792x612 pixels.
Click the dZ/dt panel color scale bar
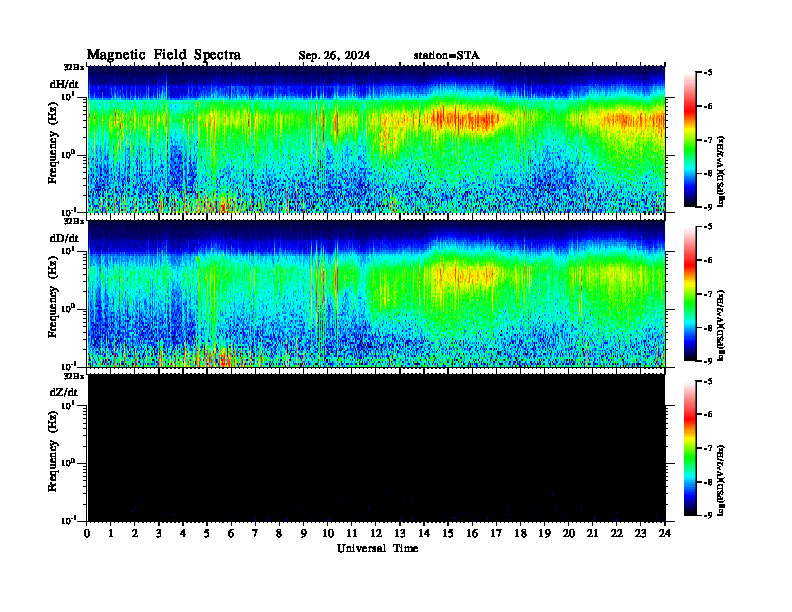coord(690,448)
